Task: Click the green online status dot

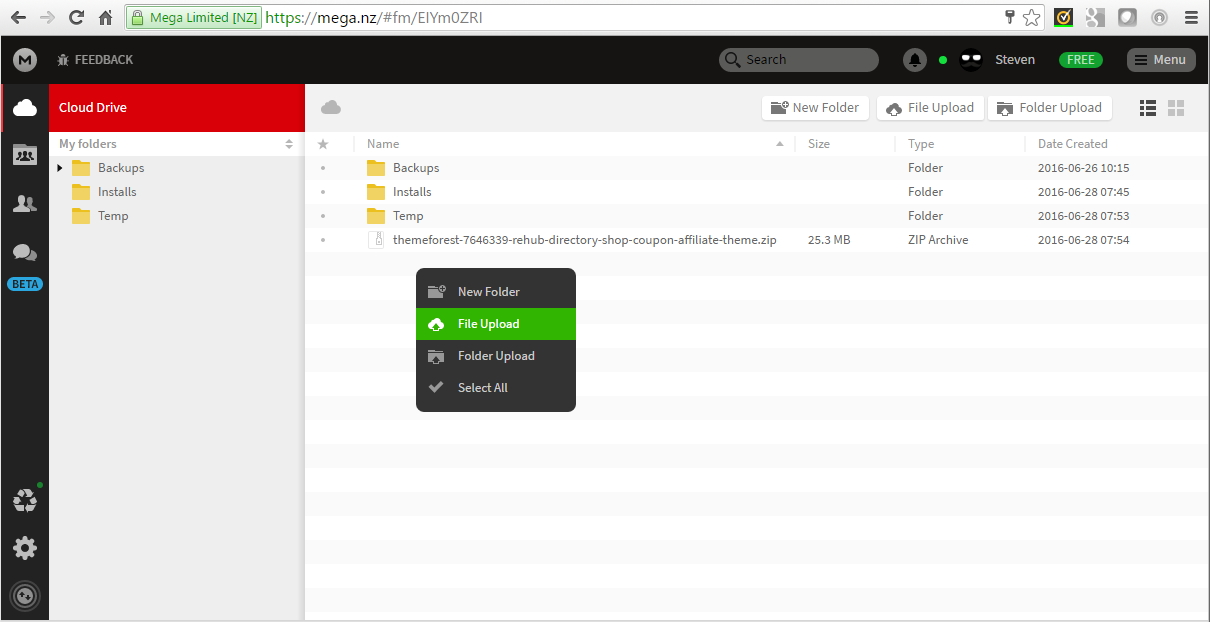Action: point(943,60)
